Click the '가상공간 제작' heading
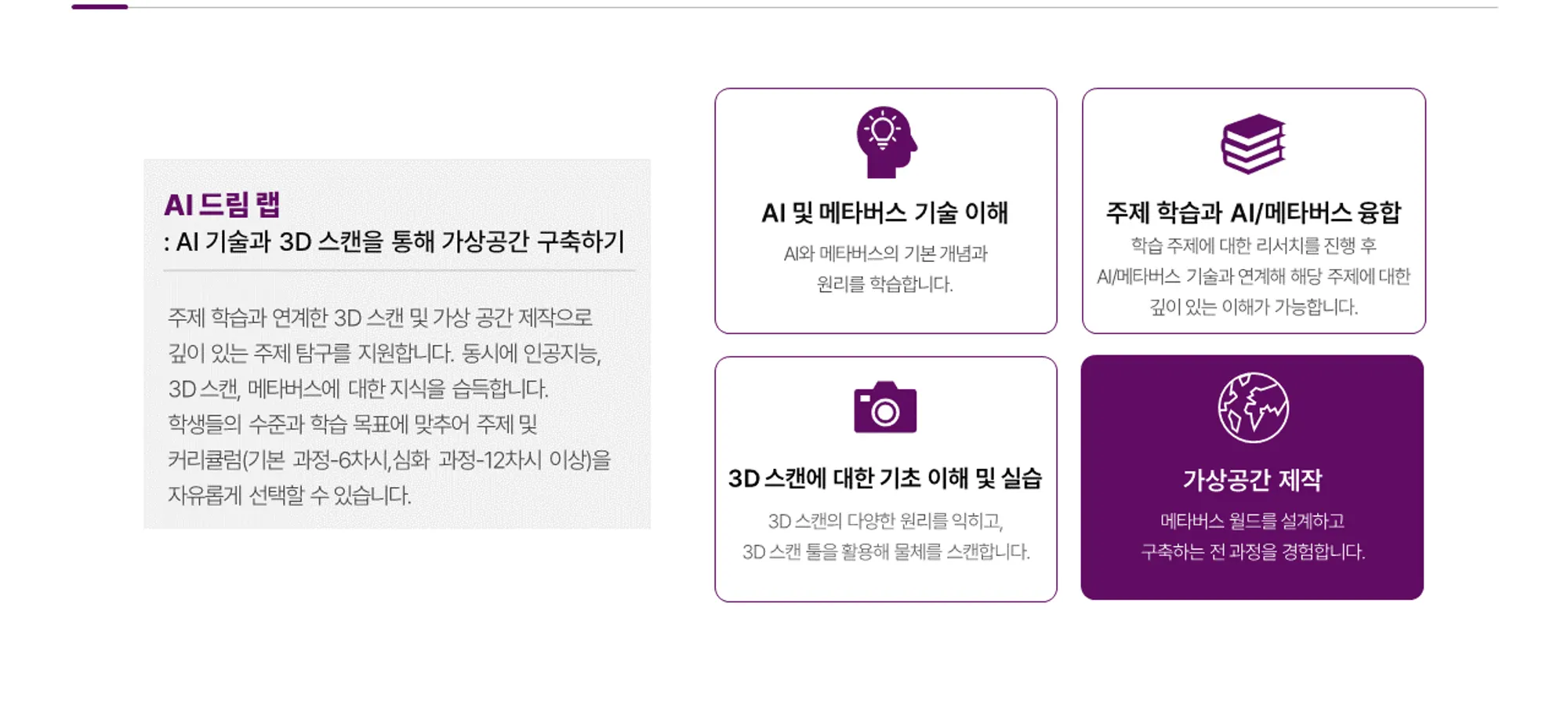This screenshot has height=727, width=1568. (x=1252, y=479)
